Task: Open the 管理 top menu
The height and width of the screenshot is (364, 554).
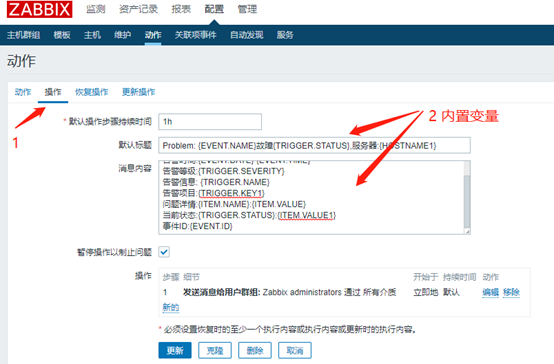Action: [247, 9]
